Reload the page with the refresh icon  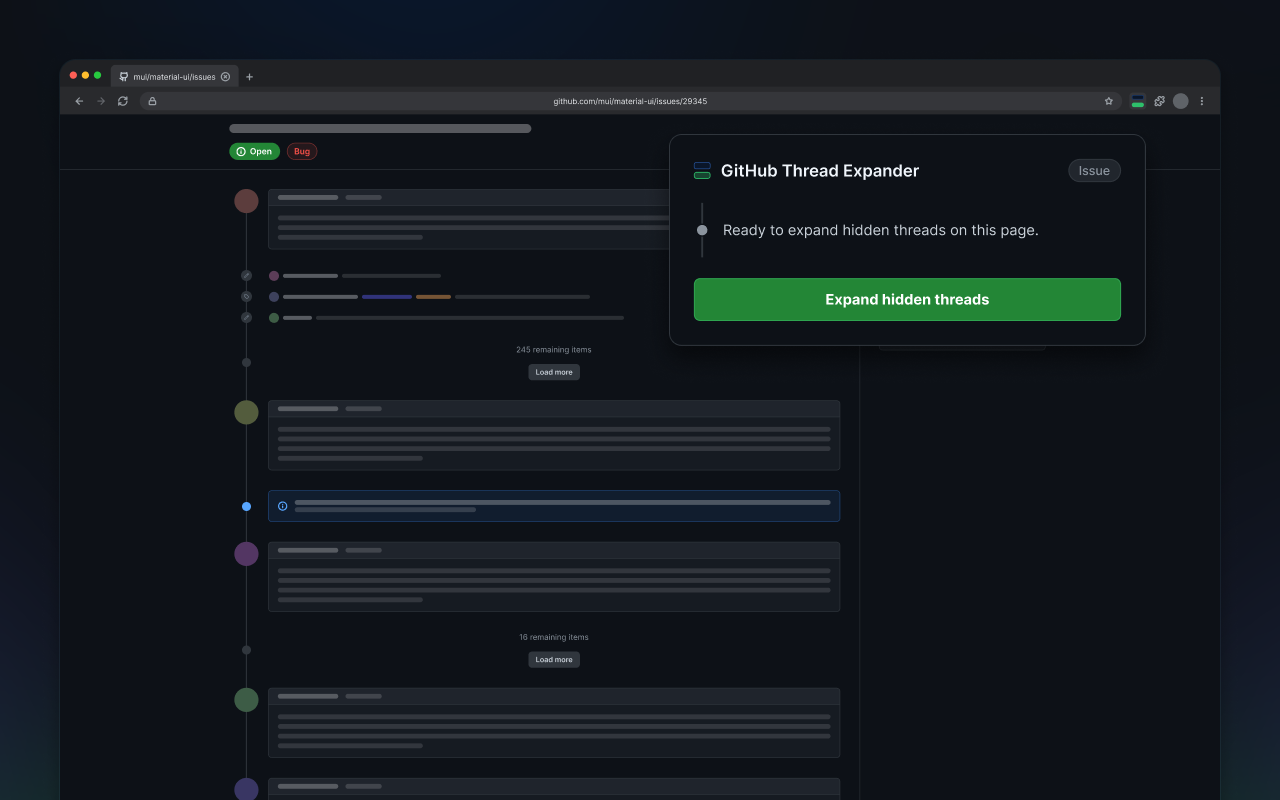click(123, 101)
